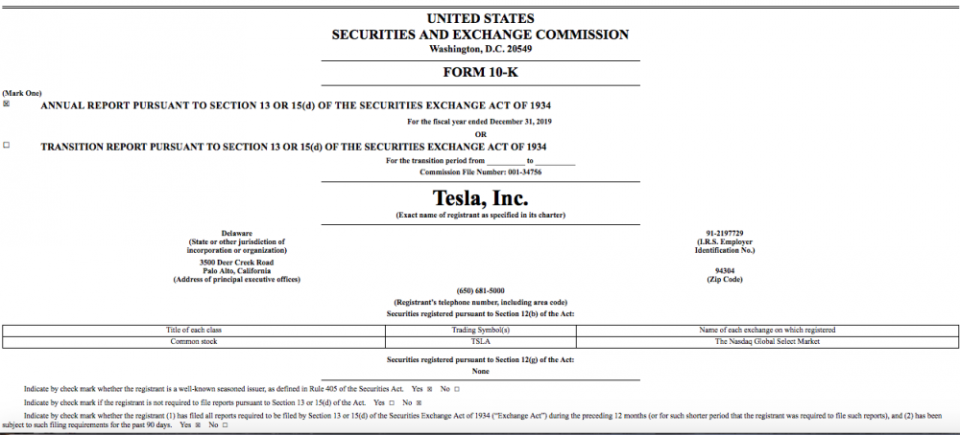This screenshot has height=435, width=960.
Task: Click the phone number (650) 681-5000
Action: [x=480, y=290]
